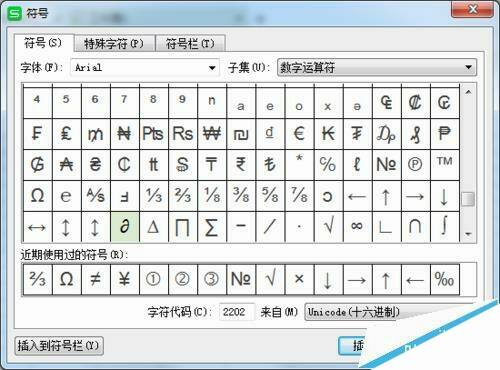Pick the sound recording ℗ symbol

(415, 165)
